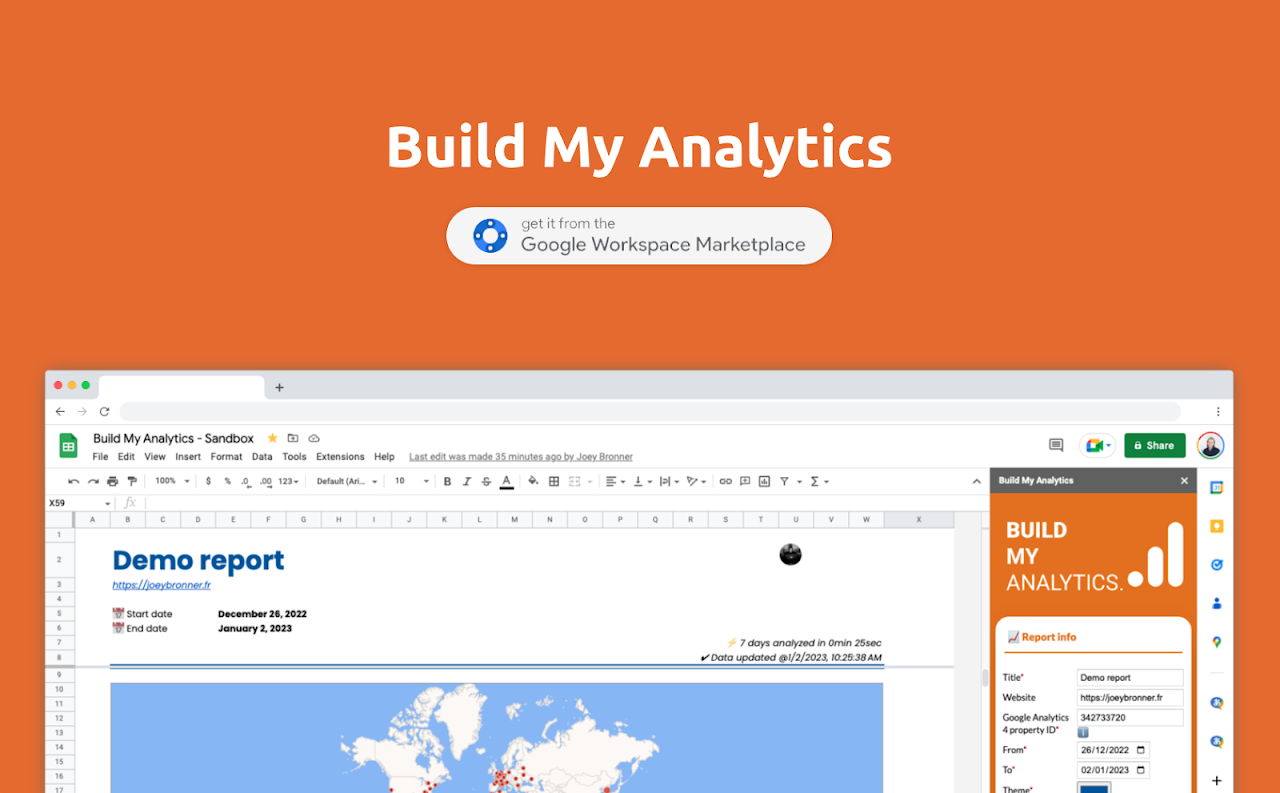Image resolution: width=1280 pixels, height=793 pixels.
Task: Open the To date calendar picker
Action: click(1142, 770)
